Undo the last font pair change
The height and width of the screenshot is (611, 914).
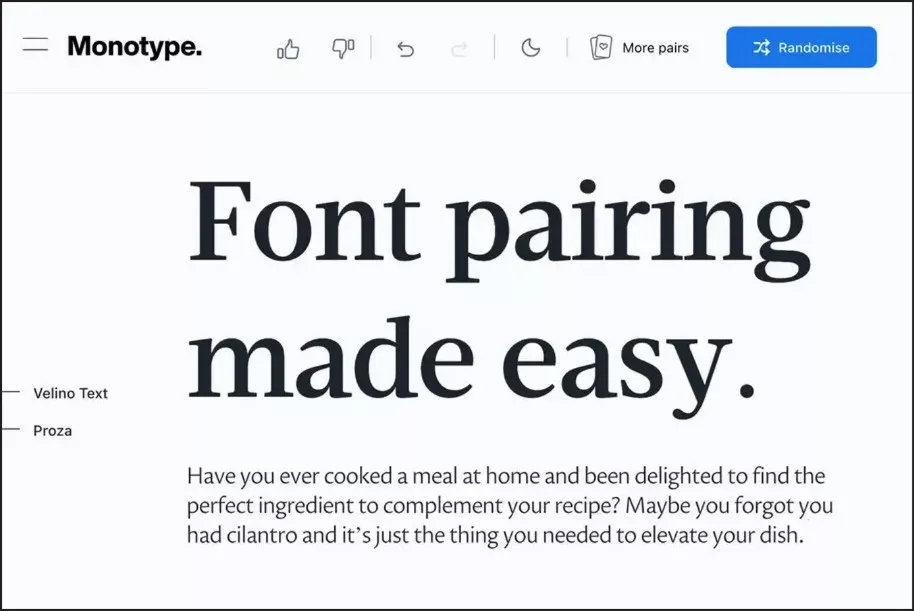[405, 48]
